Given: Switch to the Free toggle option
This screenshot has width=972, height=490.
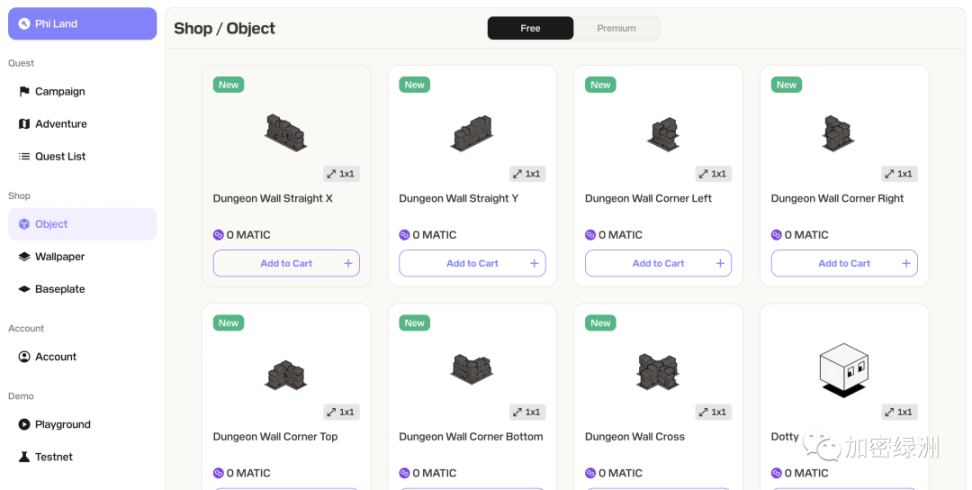Looking at the screenshot, I should 530,28.
